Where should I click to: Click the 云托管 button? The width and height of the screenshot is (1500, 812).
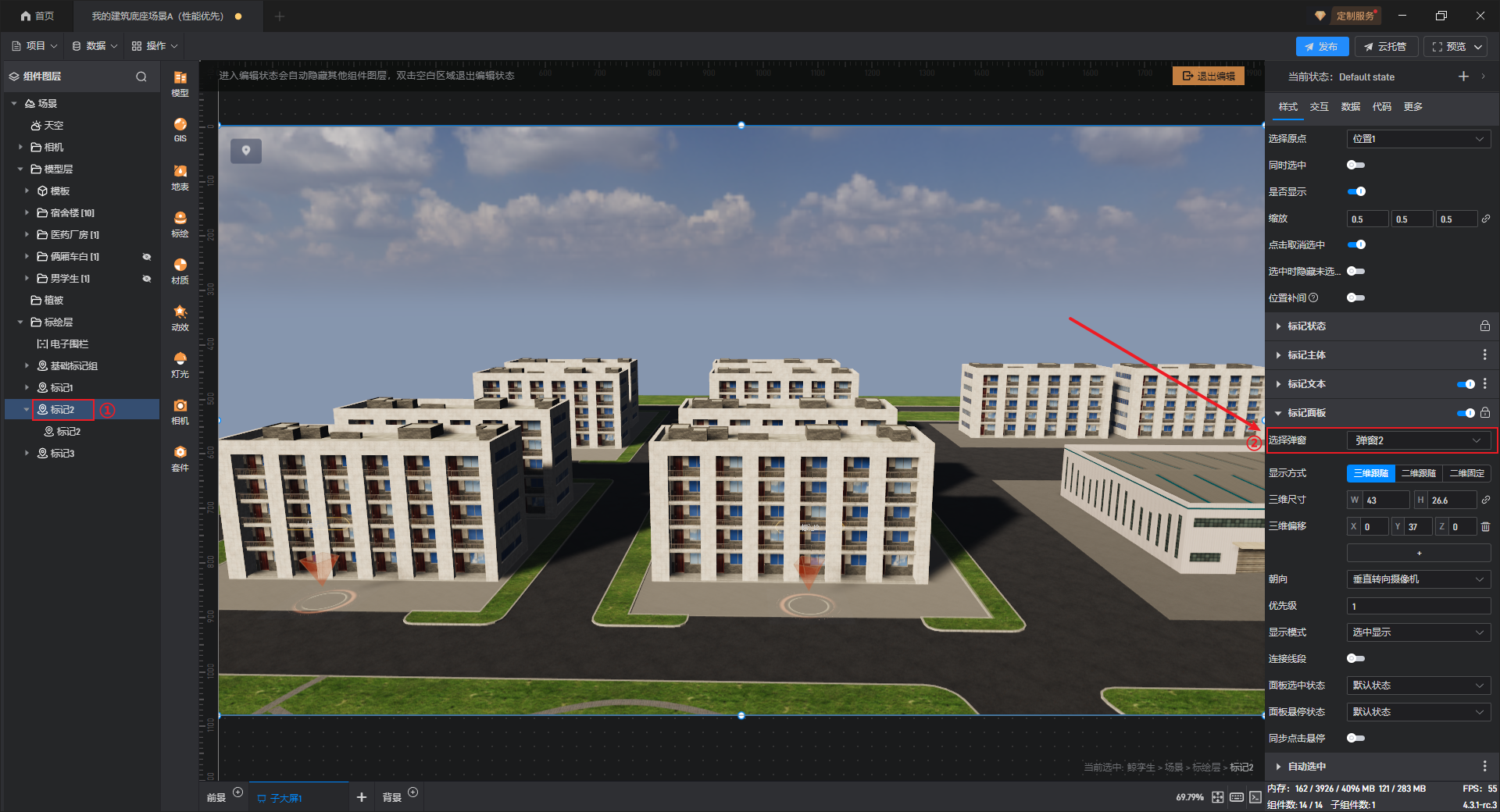1385,47
